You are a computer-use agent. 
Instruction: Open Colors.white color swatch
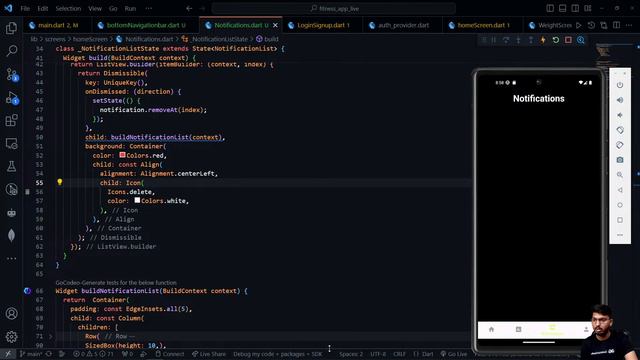(137, 200)
